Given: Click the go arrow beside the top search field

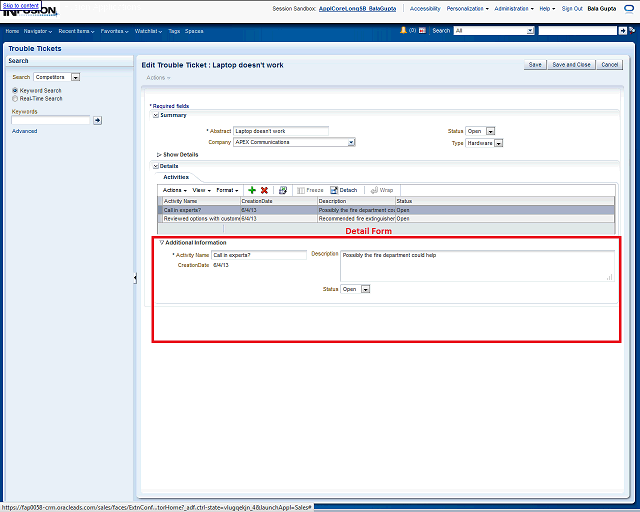Looking at the screenshot, I should tap(629, 31).
